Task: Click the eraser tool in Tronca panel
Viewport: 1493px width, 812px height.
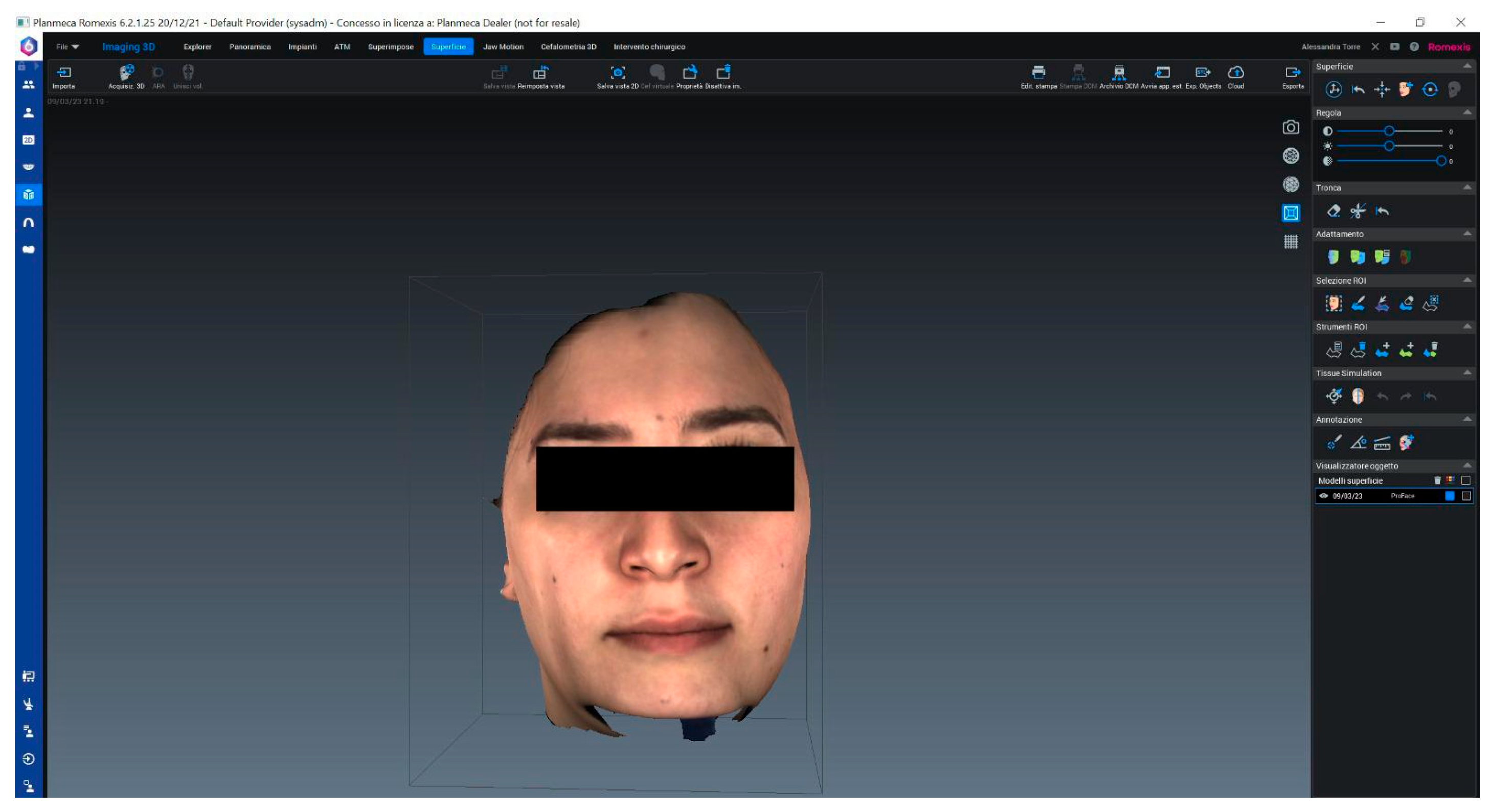Action: [x=1333, y=211]
